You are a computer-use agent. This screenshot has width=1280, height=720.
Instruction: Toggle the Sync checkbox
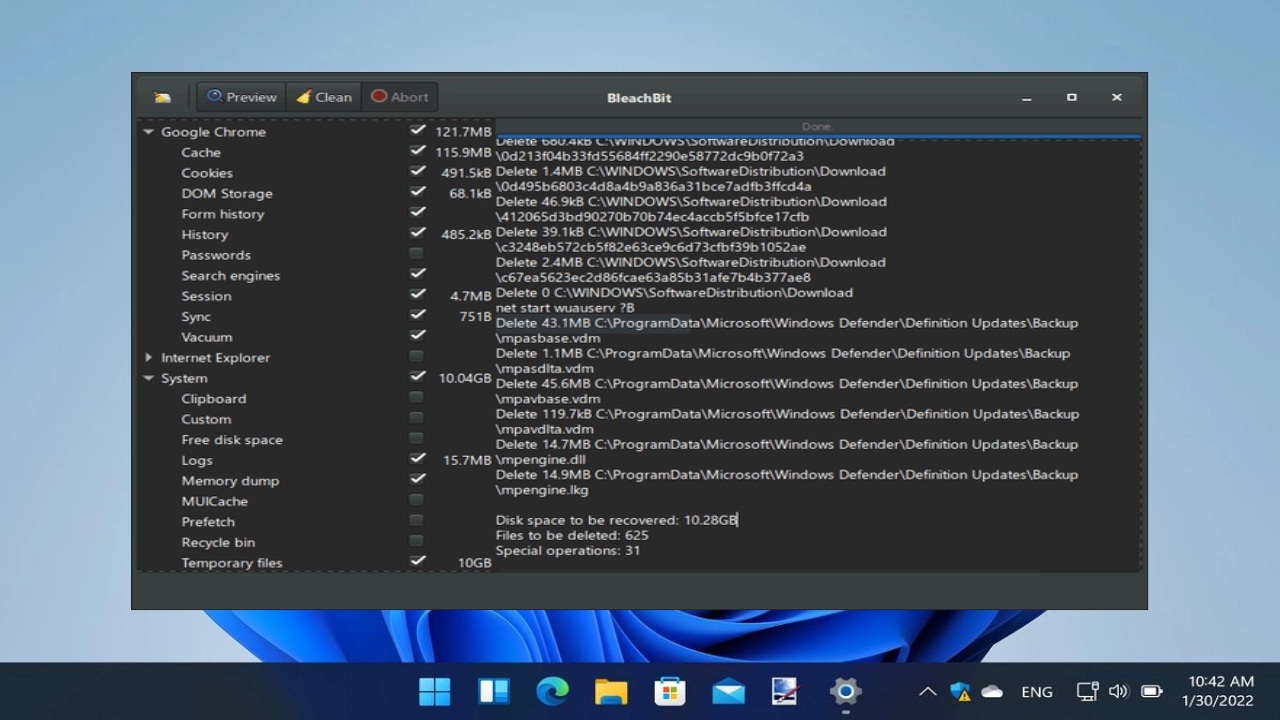(417, 315)
